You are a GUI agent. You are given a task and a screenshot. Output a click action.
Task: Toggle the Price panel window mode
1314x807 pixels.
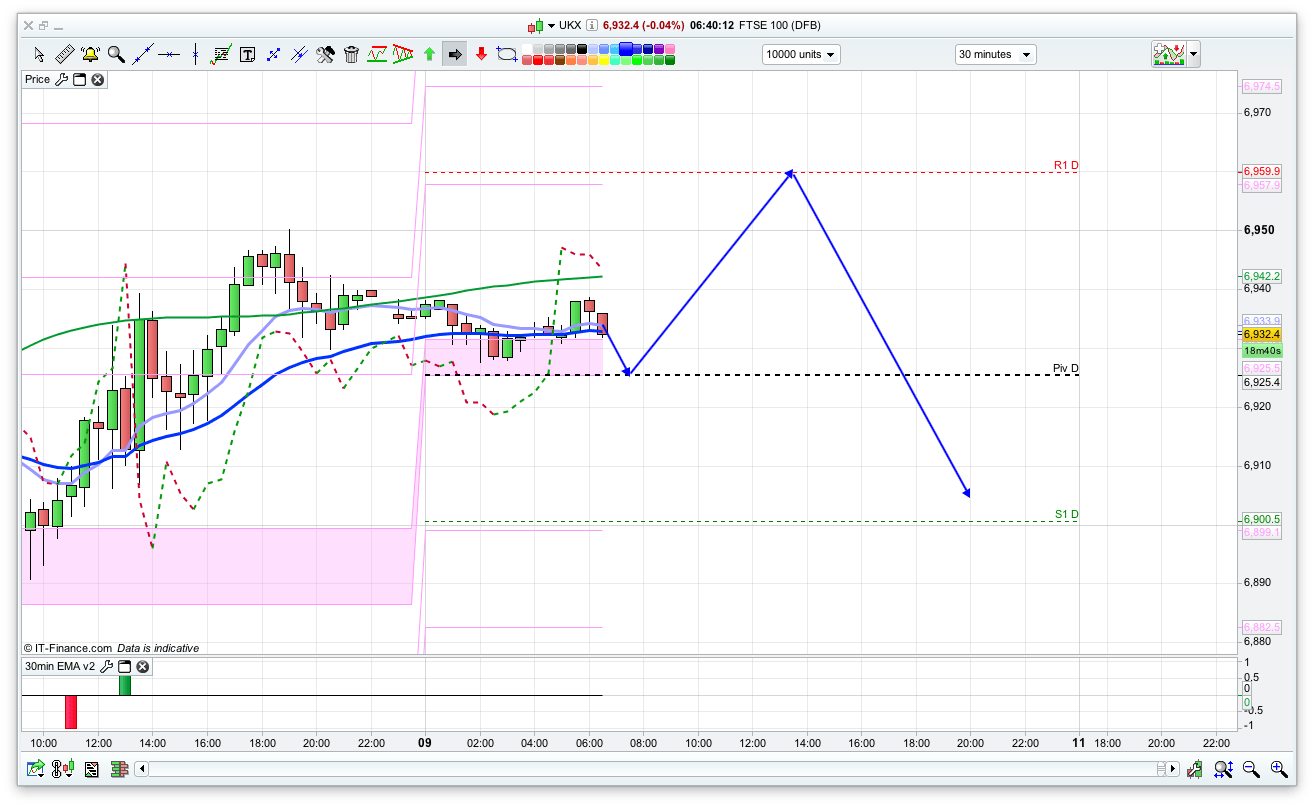(x=79, y=79)
